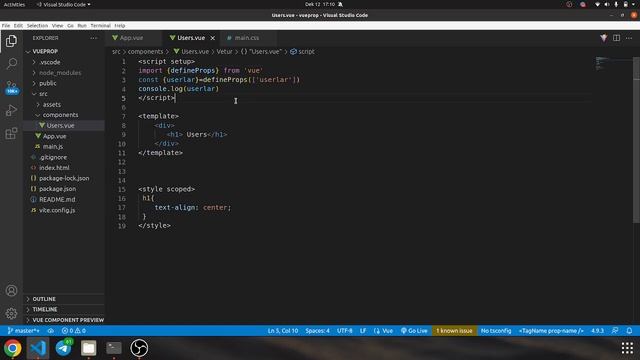
Task: Open the Help menu
Action: click(120, 25)
